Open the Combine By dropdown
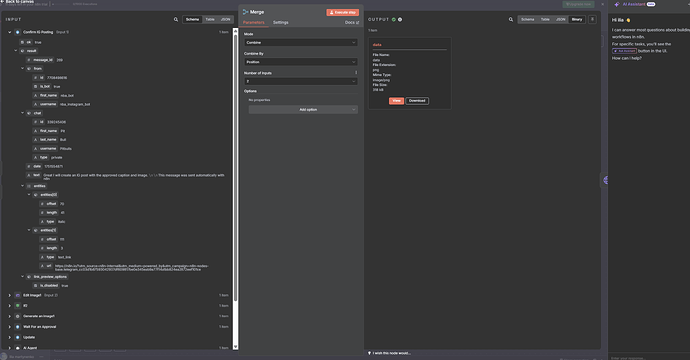The height and width of the screenshot is (360, 690). pyautogui.click(x=301, y=62)
